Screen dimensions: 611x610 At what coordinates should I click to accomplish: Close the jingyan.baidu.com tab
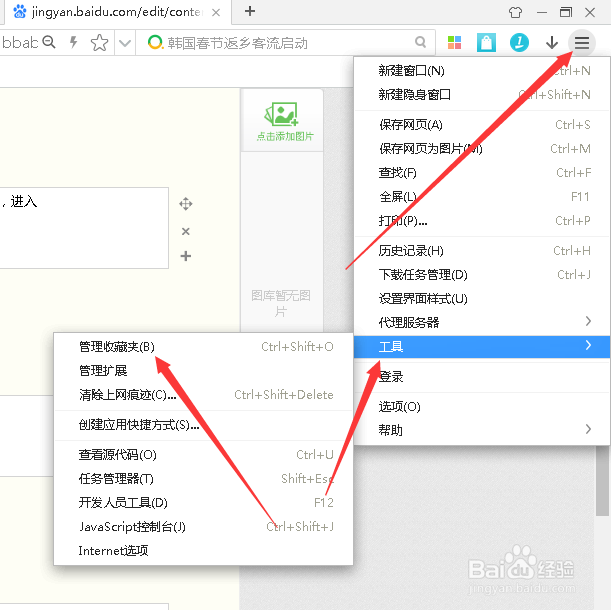(x=216, y=12)
